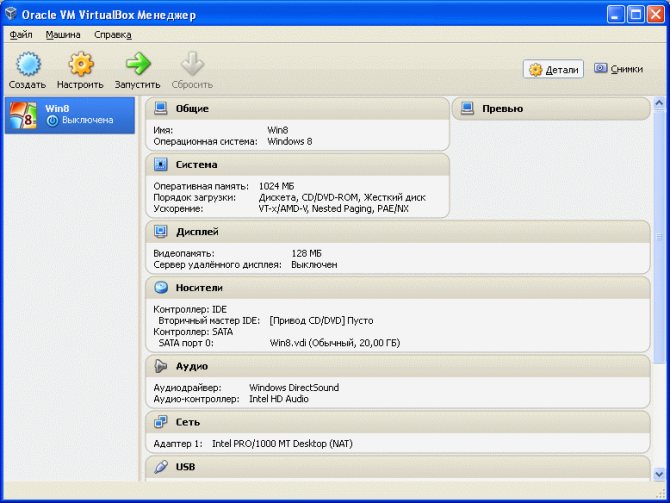Image resolution: width=670 pixels, height=503 pixels.
Task: Click Windows DirectSound audio driver value
Action: point(294,388)
